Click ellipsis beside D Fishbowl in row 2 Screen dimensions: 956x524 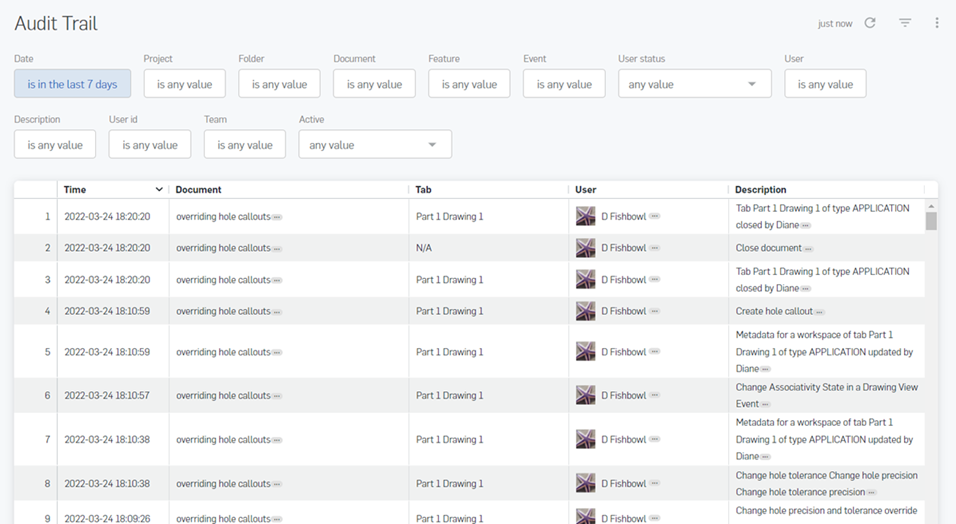pyautogui.click(x=655, y=248)
